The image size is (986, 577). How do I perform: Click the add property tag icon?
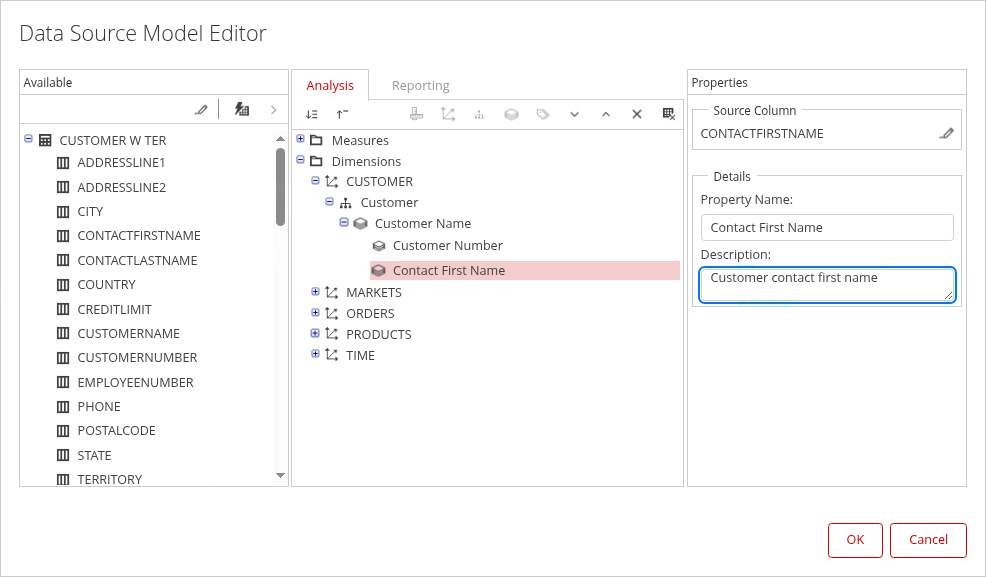(x=543, y=115)
